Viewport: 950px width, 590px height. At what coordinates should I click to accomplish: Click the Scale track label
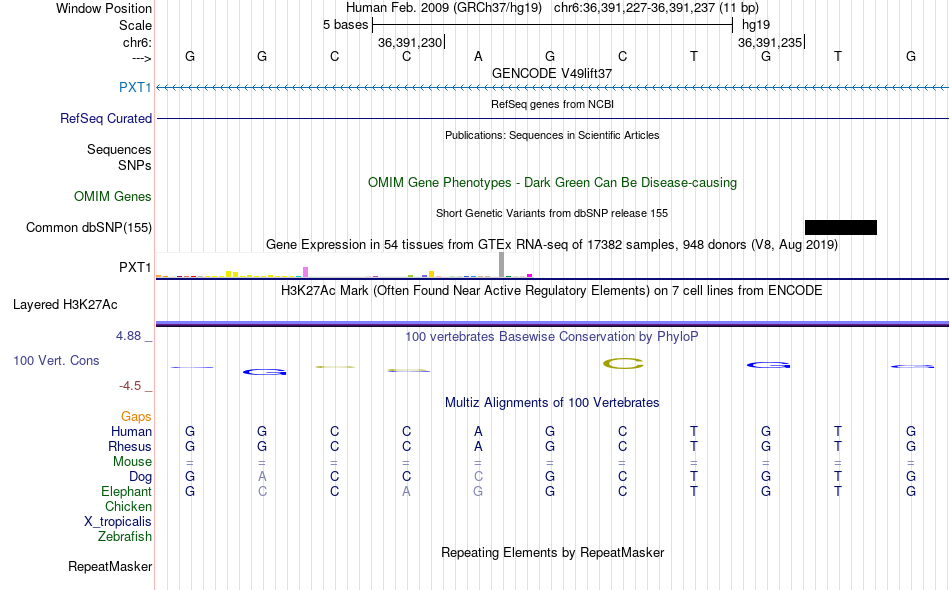tap(135, 25)
